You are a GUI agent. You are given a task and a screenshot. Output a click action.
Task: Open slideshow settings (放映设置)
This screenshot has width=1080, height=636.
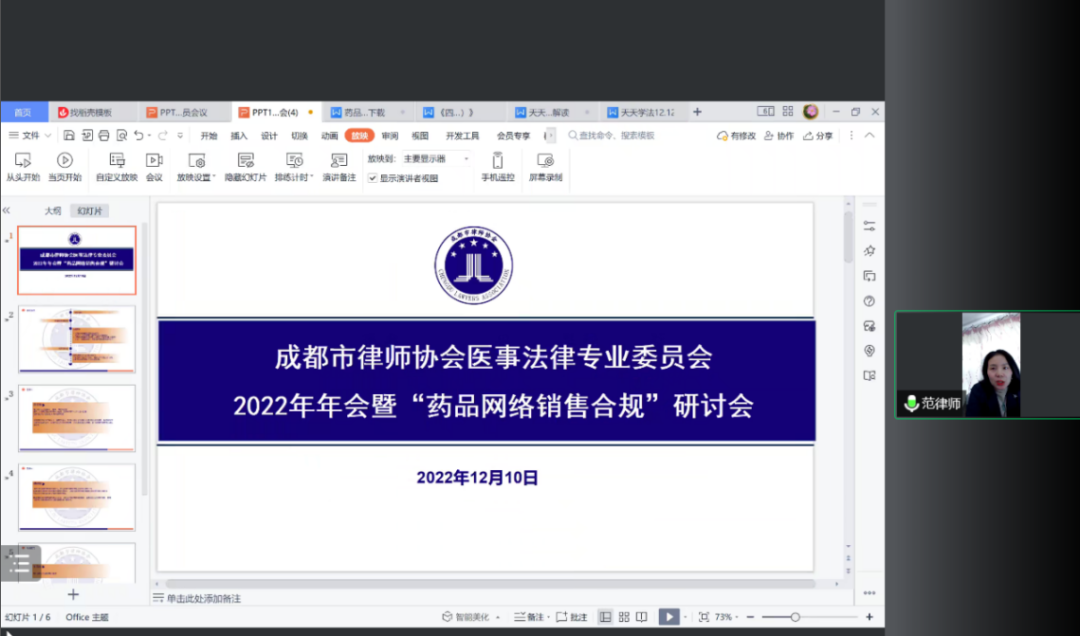pyautogui.click(x=196, y=167)
